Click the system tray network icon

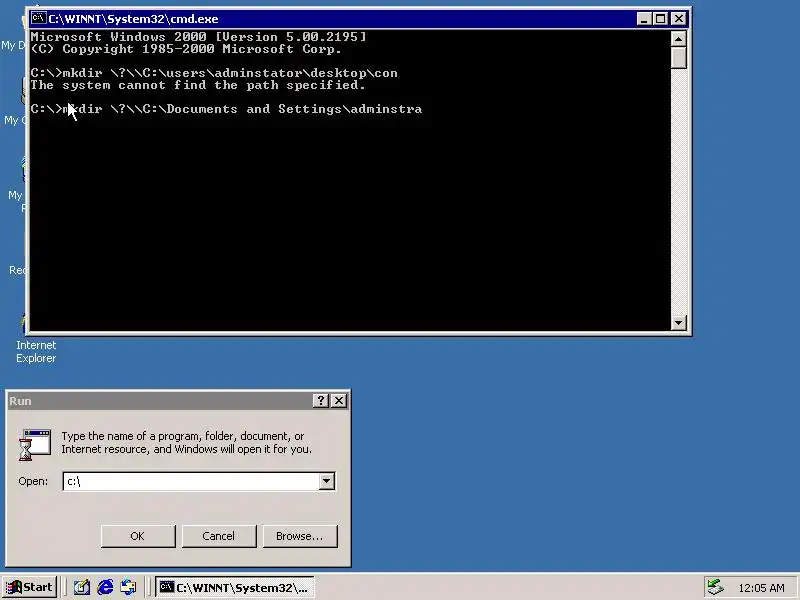[x=715, y=588]
